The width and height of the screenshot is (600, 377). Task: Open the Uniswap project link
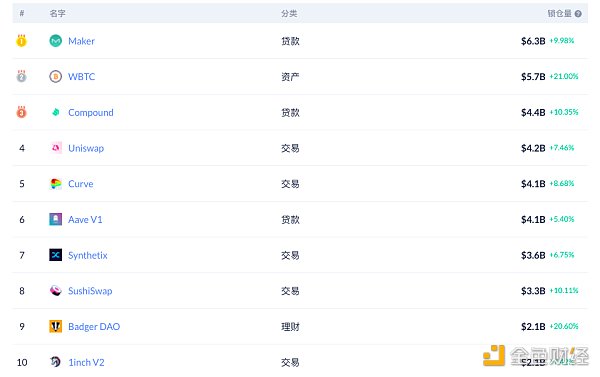click(x=86, y=148)
